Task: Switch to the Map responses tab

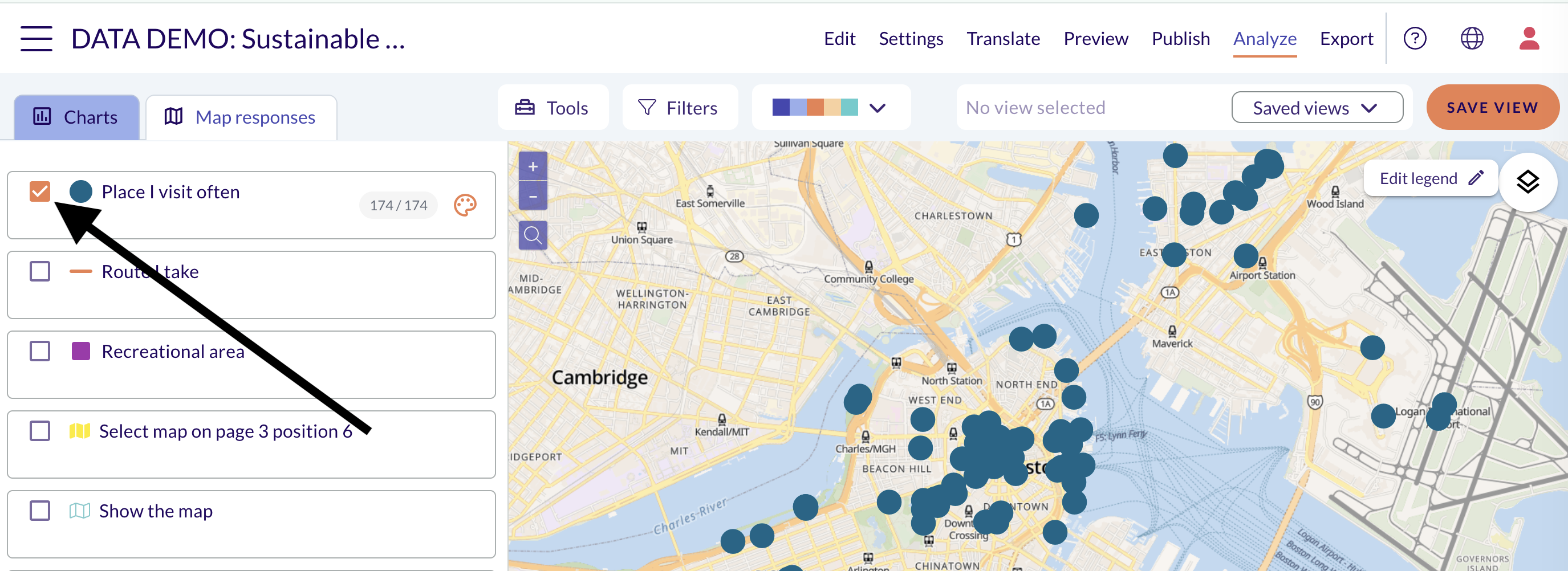Action: 241,117
